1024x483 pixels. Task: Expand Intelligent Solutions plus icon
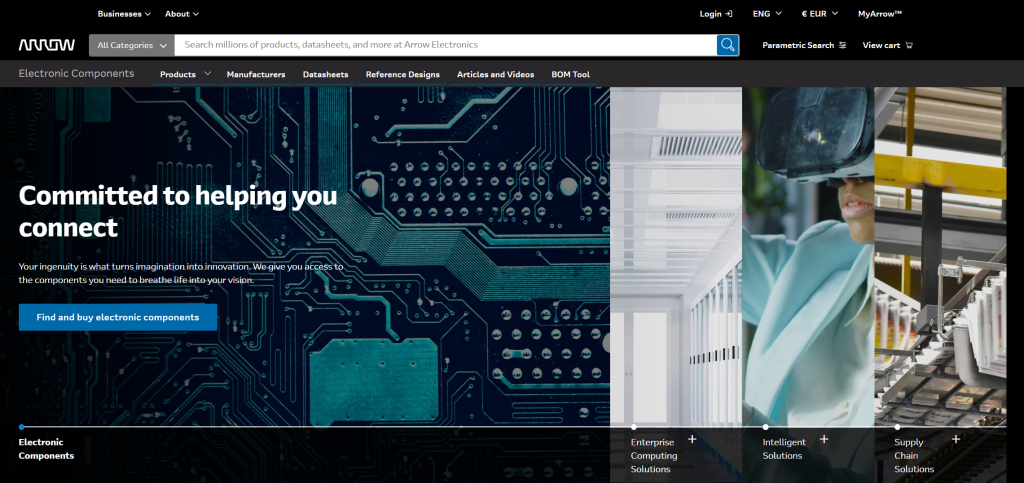coord(824,439)
